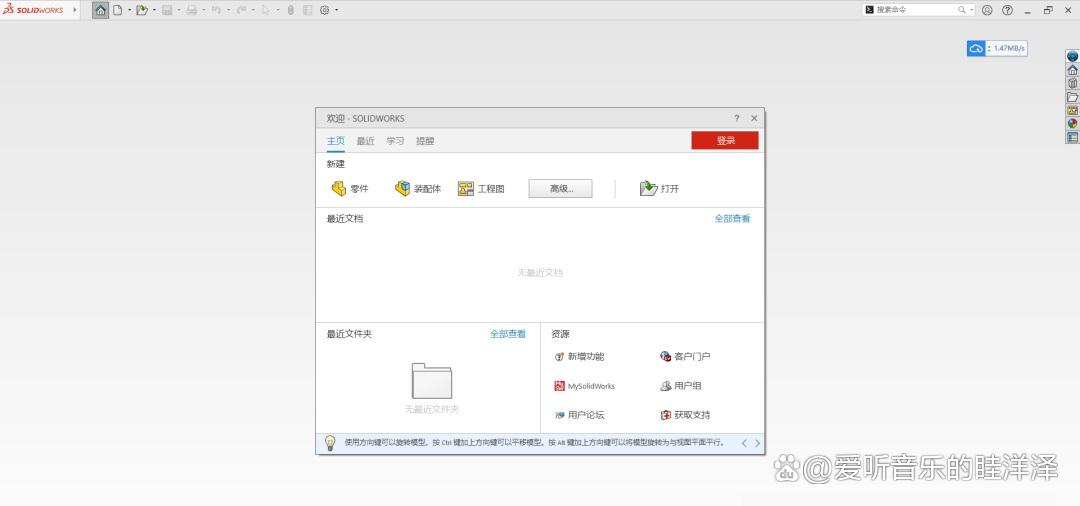Click the 高级... button
The image size is (1080, 506).
coord(561,189)
